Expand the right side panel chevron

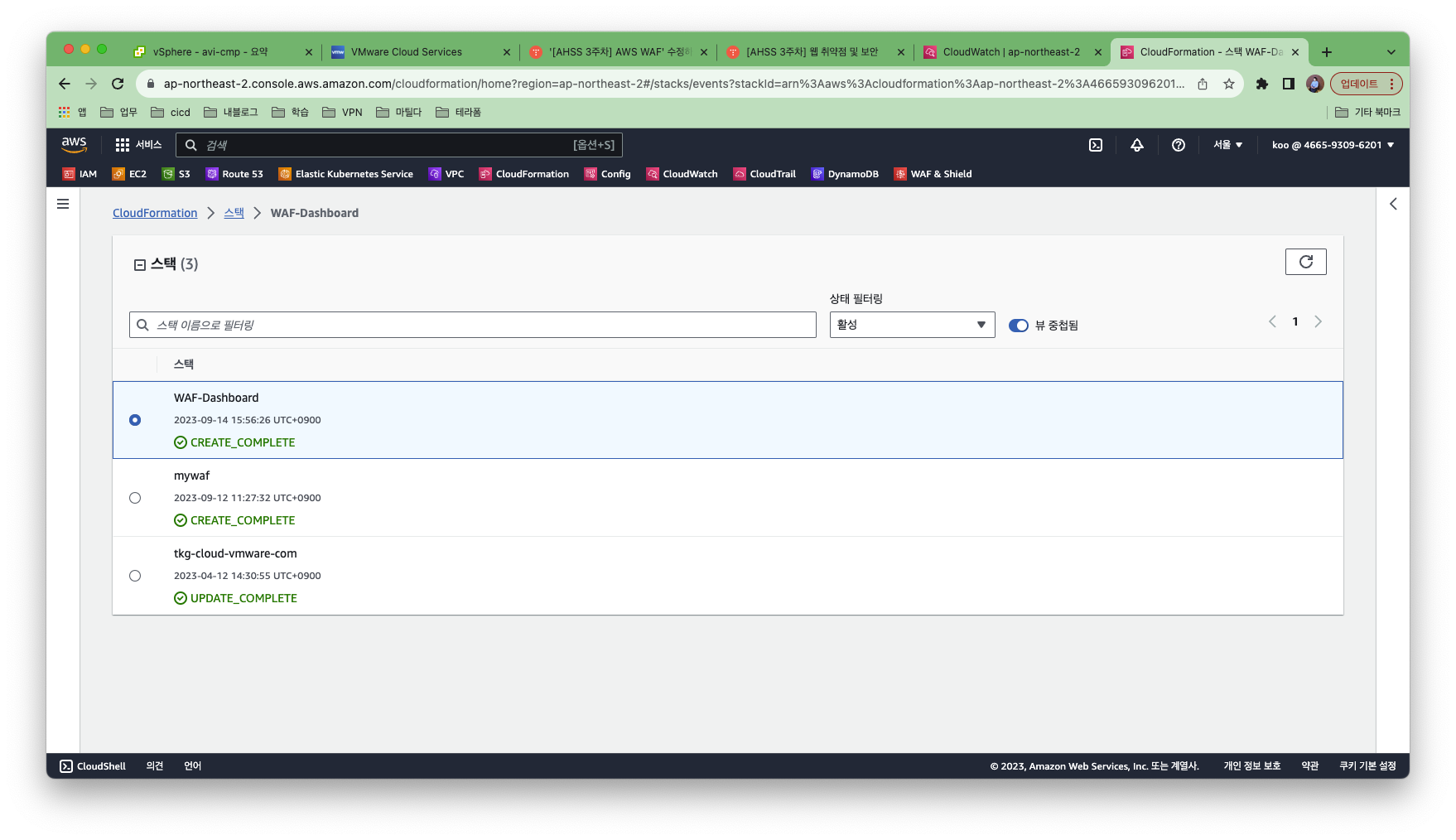pos(1393,204)
